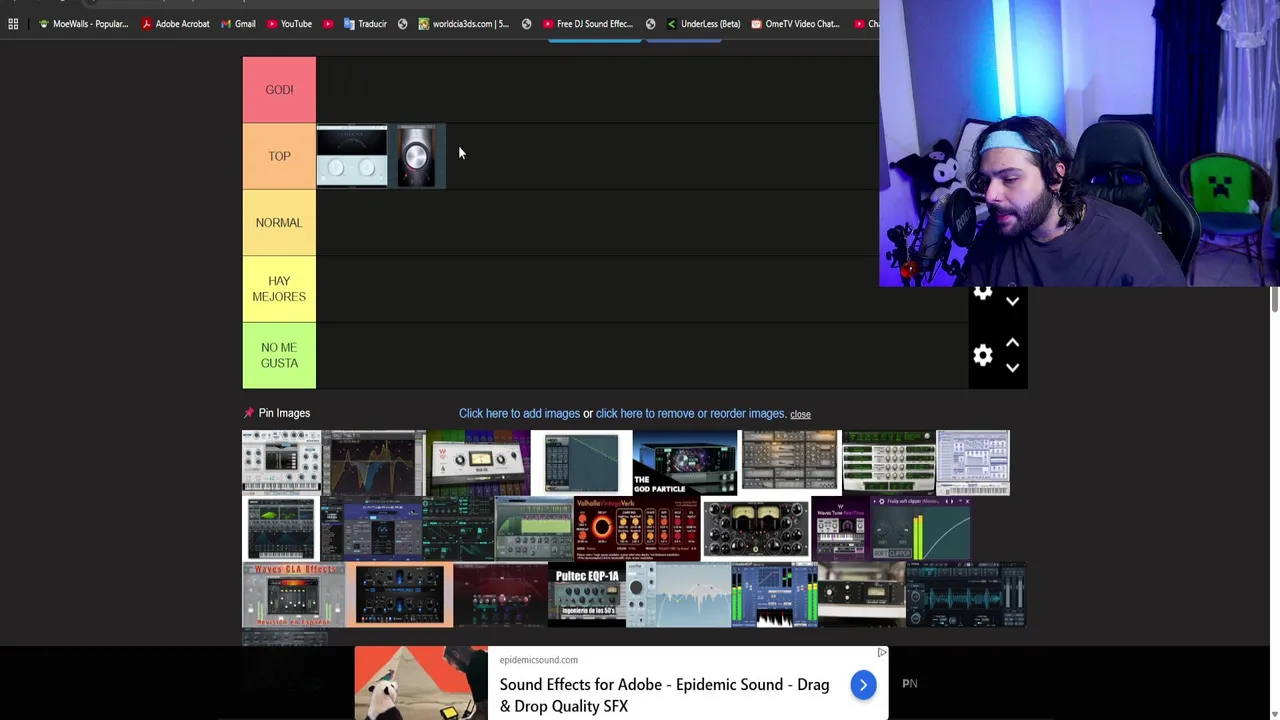The width and height of the screenshot is (1280, 720).
Task: Click the blue arrow button on ad
Action: coord(863,685)
